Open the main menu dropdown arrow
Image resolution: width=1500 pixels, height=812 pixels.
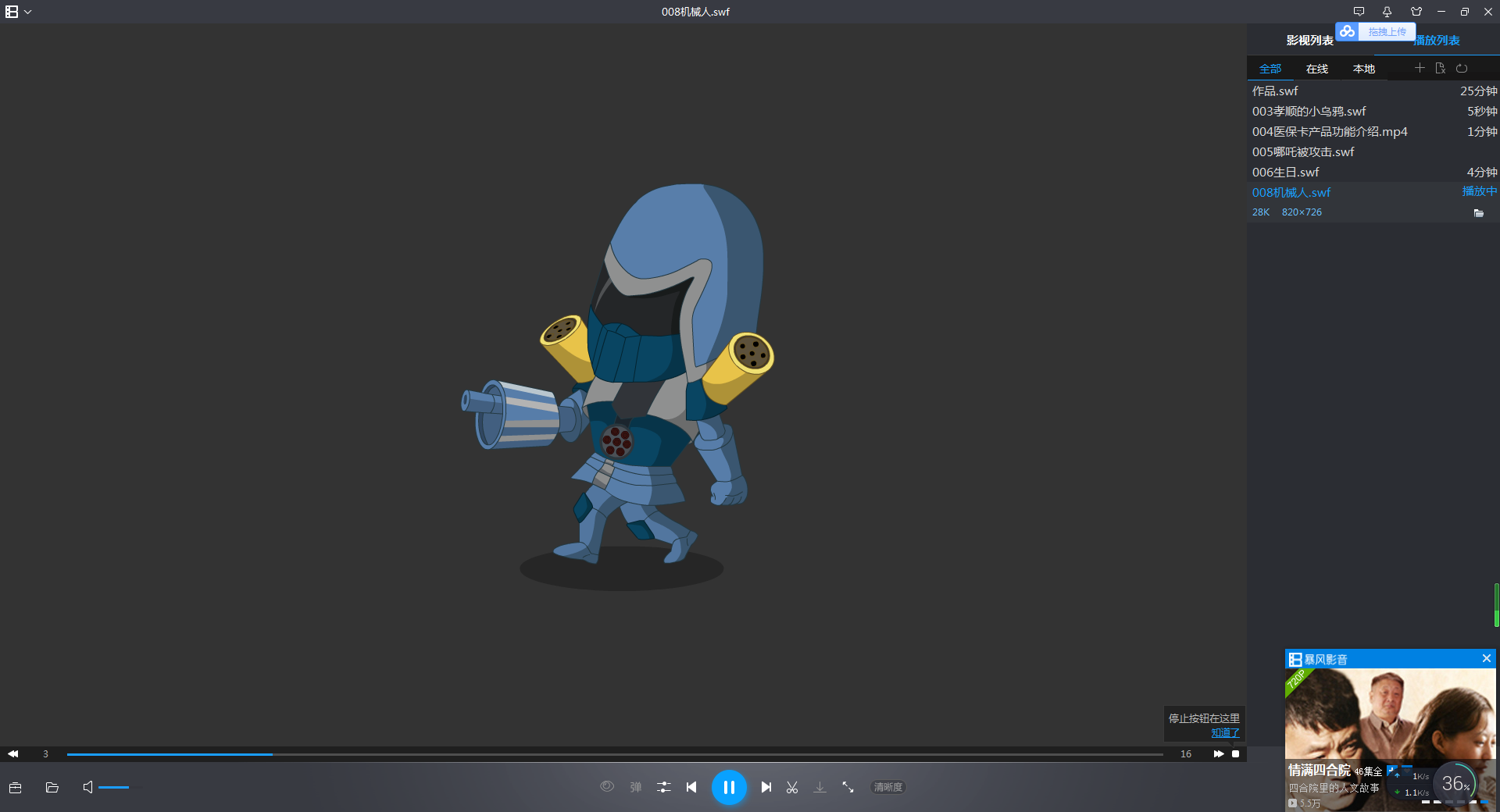28,12
